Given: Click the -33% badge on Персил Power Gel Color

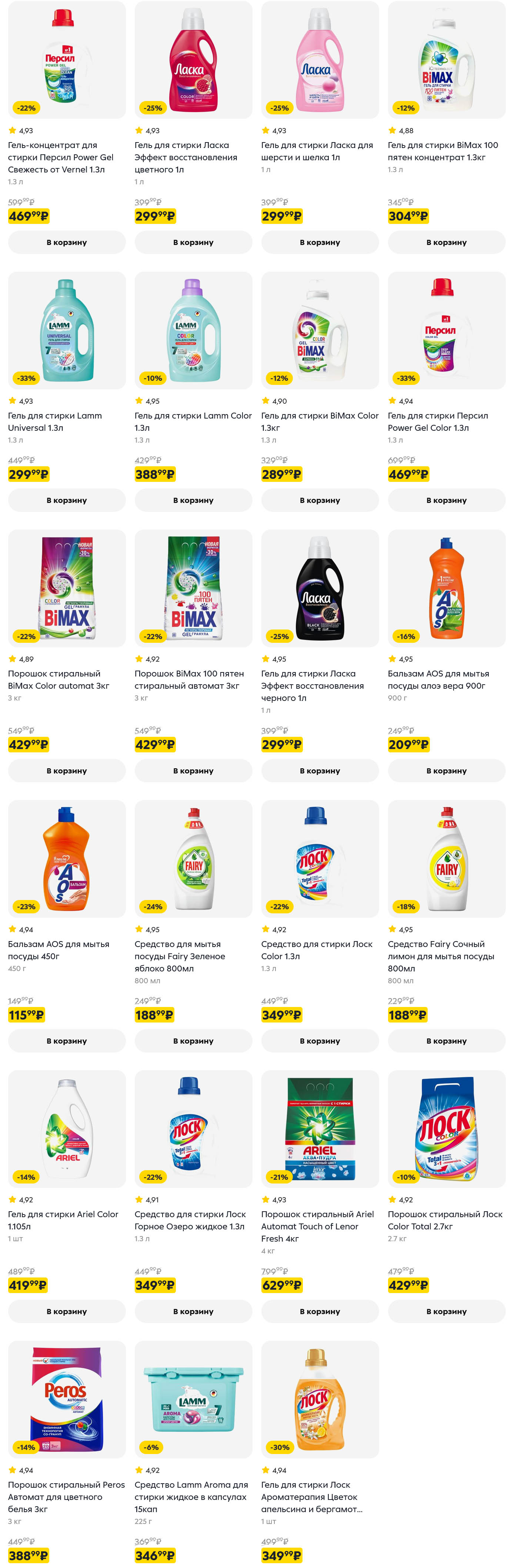Looking at the screenshot, I should [x=406, y=378].
